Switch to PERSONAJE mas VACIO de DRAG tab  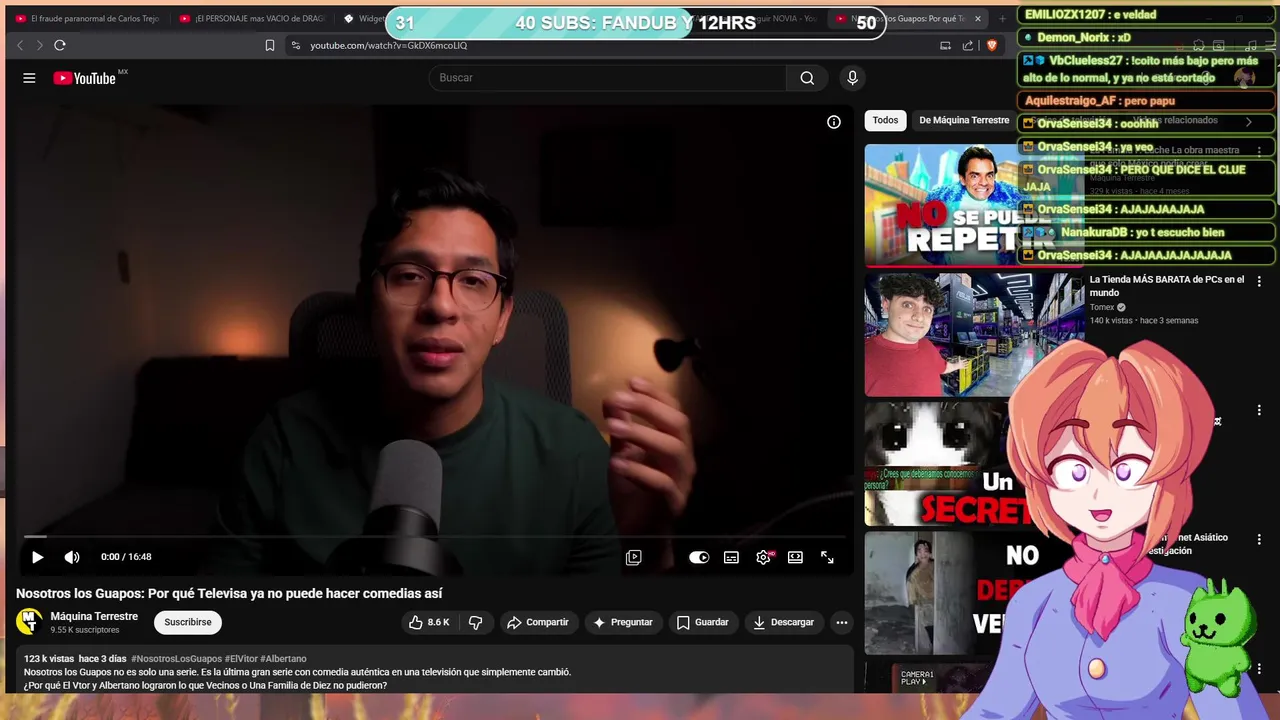[x=253, y=18]
